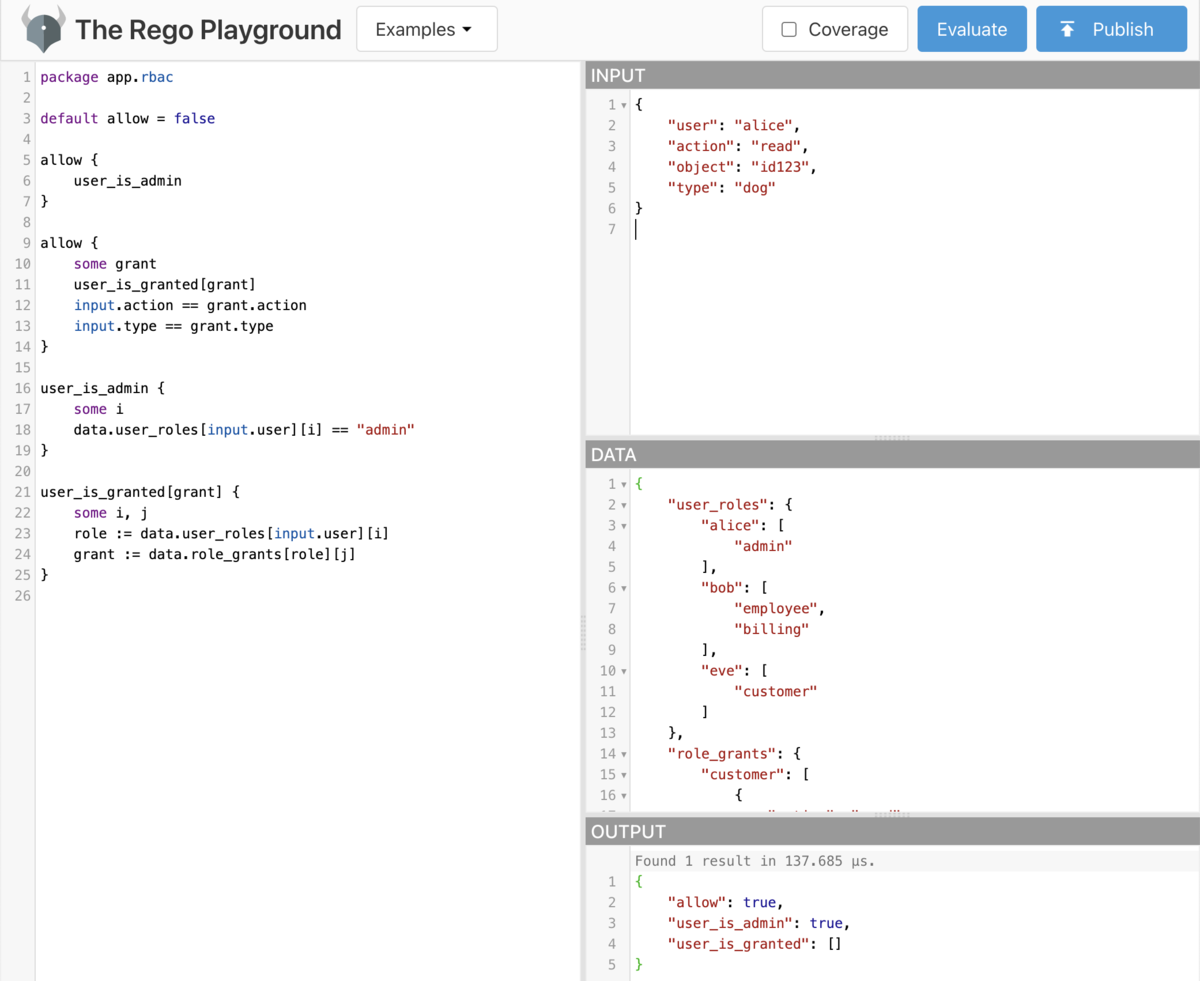Collapse the "role_grants" object in DATA

[624, 754]
